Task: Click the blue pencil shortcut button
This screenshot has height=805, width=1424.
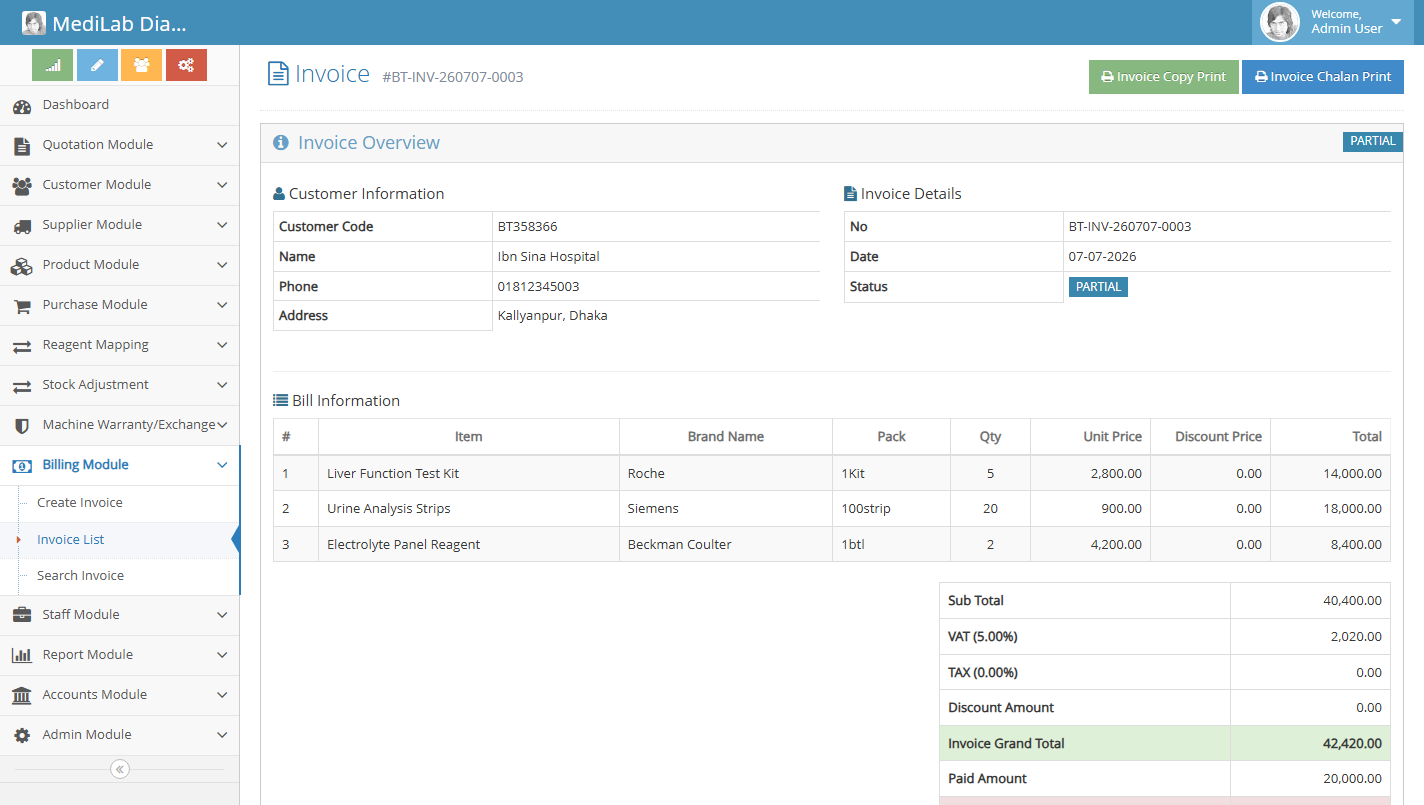Action: point(97,65)
